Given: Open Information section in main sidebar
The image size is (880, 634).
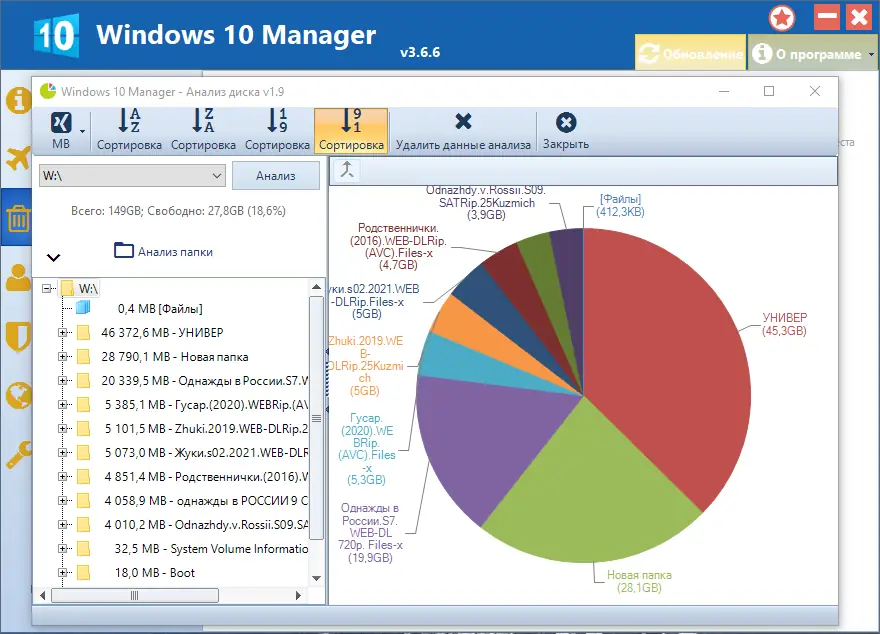Looking at the screenshot, I should click(x=18, y=101).
